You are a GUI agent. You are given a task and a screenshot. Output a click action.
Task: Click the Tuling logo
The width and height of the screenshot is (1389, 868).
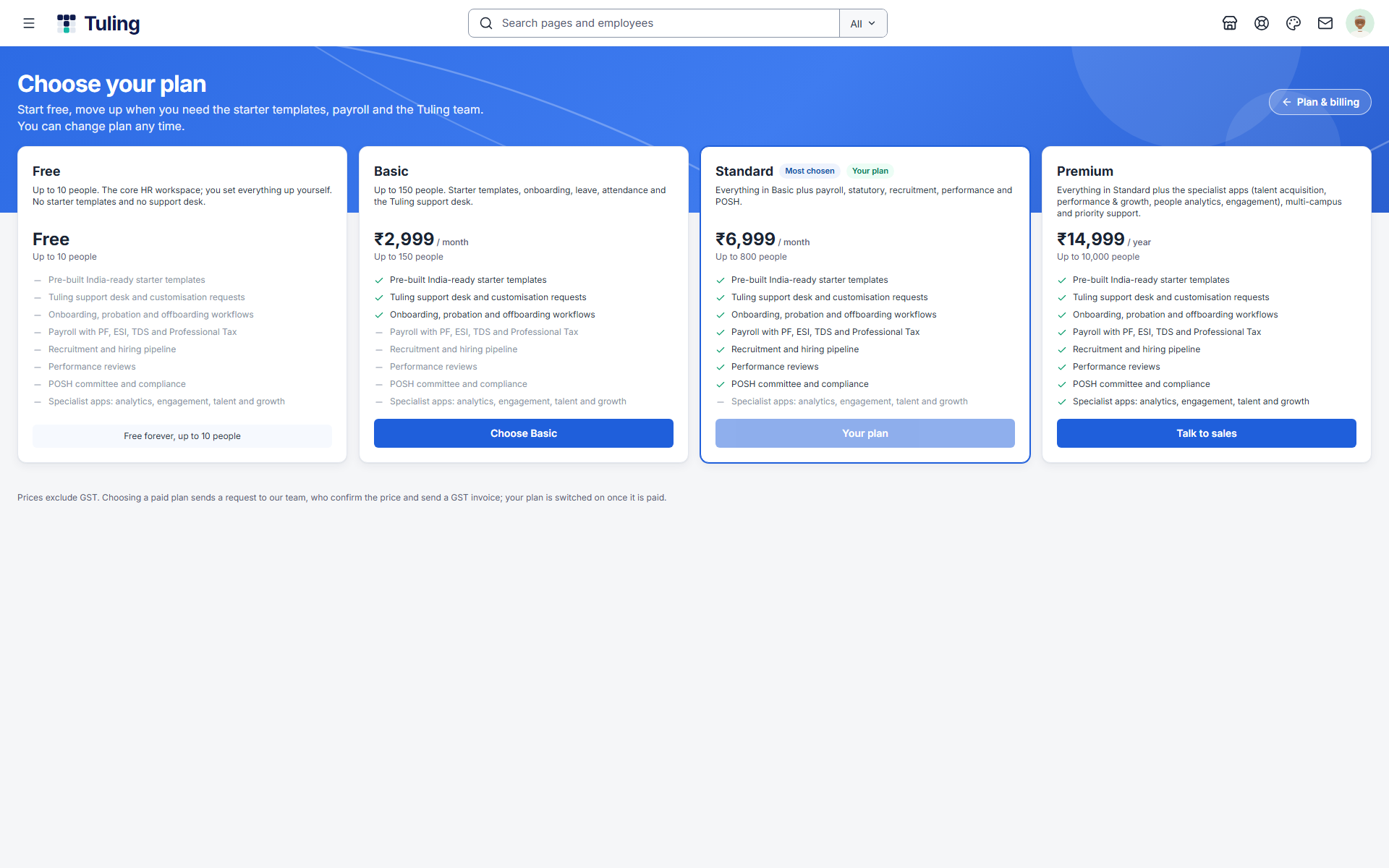pos(98,23)
